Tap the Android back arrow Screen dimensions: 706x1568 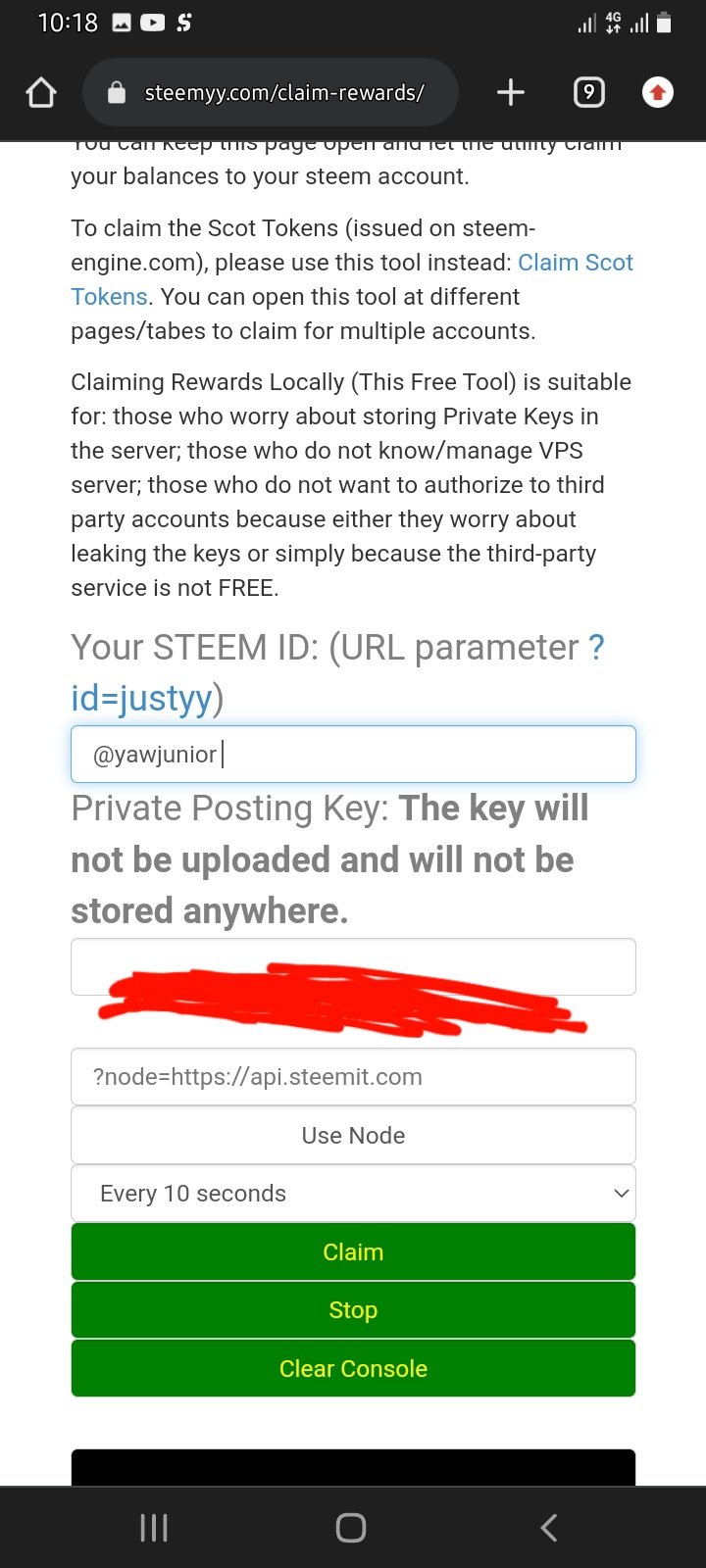(549, 1528)
